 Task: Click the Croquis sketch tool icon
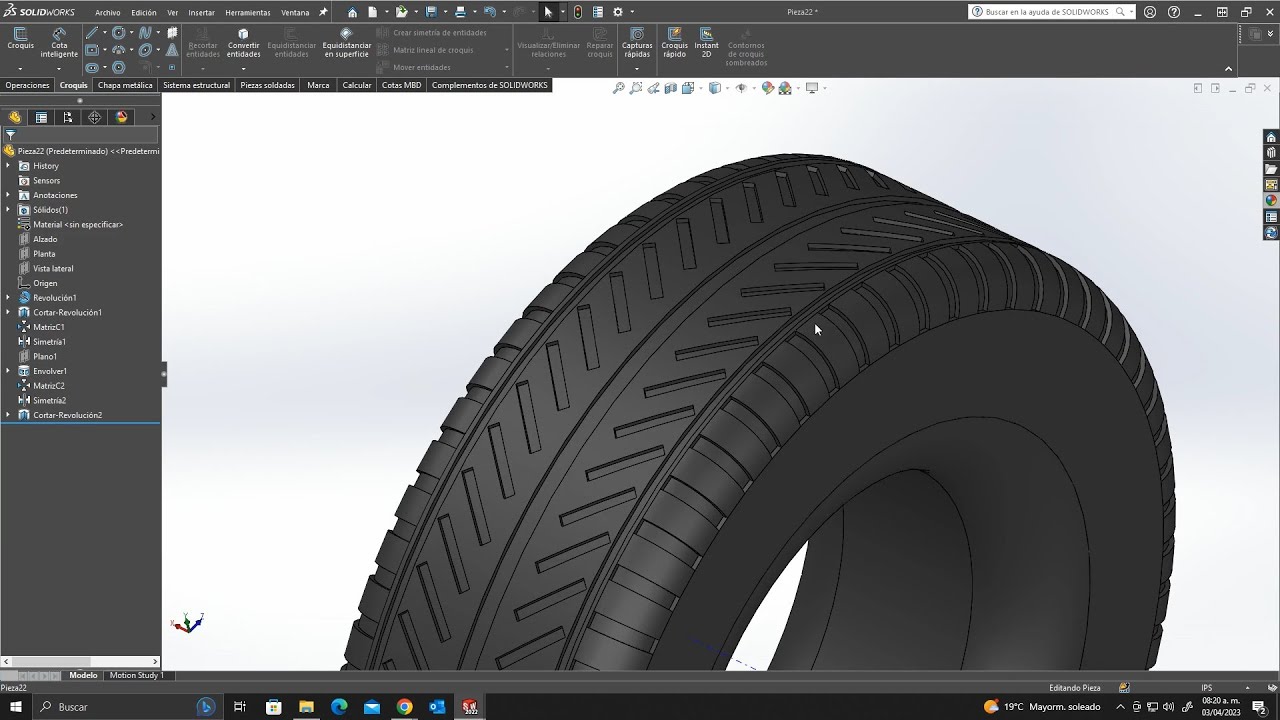[x=20, y=33]
